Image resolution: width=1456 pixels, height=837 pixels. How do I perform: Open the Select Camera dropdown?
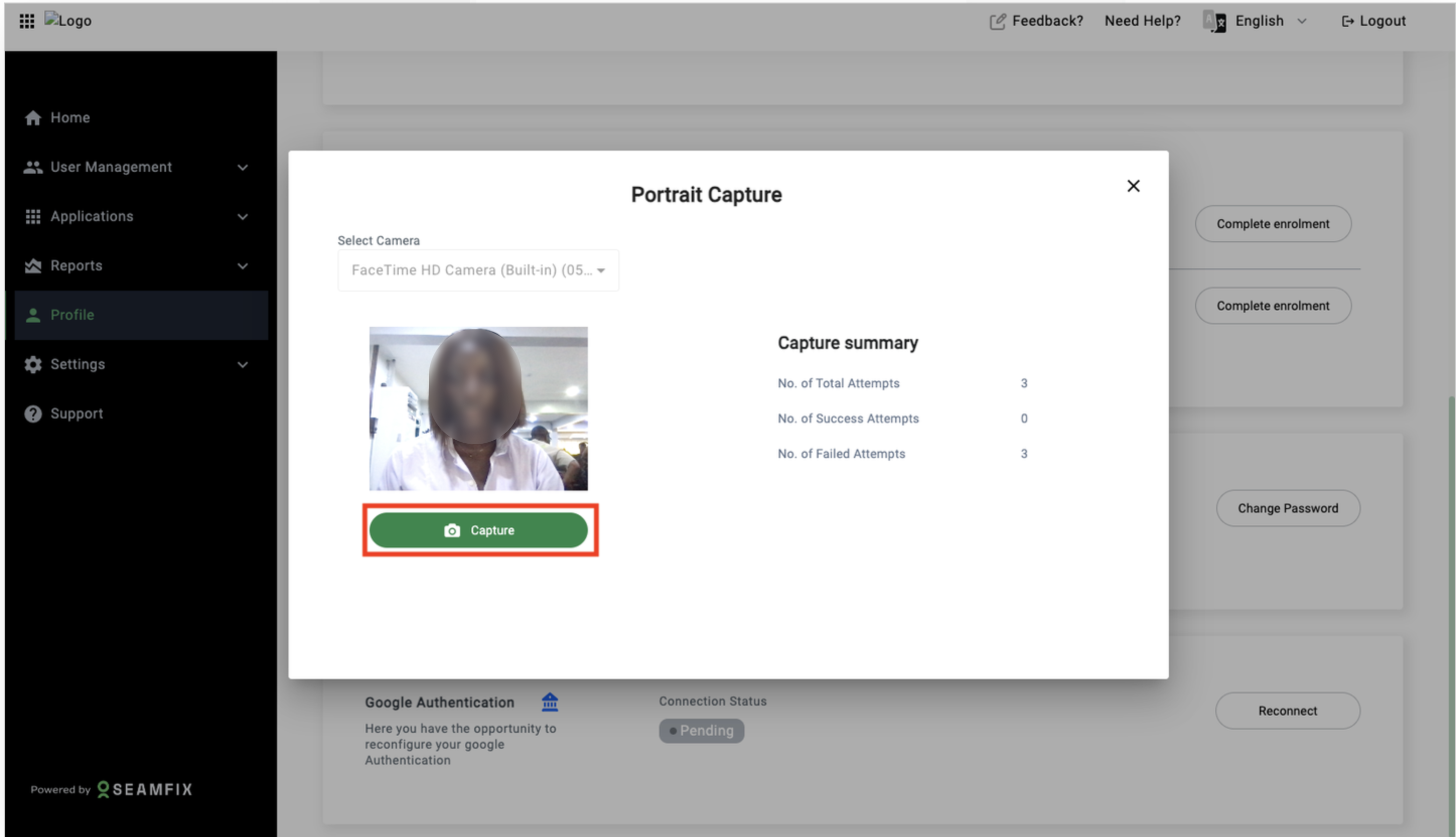pyautogui.click(x=478, y=270)
